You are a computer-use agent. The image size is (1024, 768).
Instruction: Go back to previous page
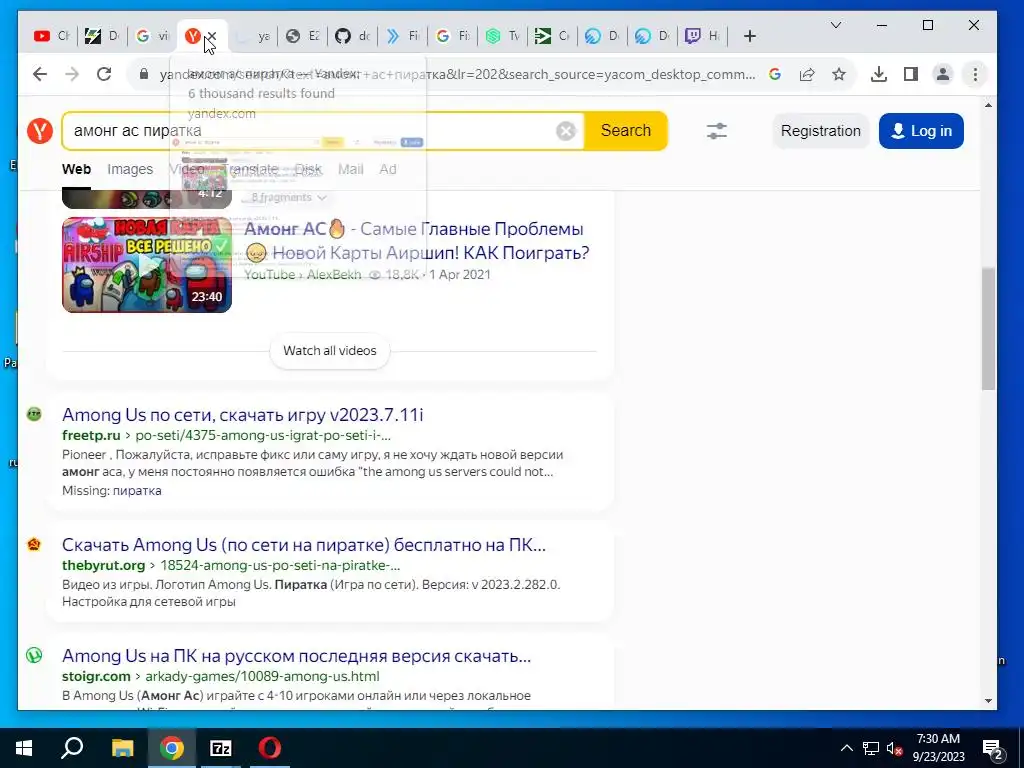pyautogui.click(x=40, y=74)
